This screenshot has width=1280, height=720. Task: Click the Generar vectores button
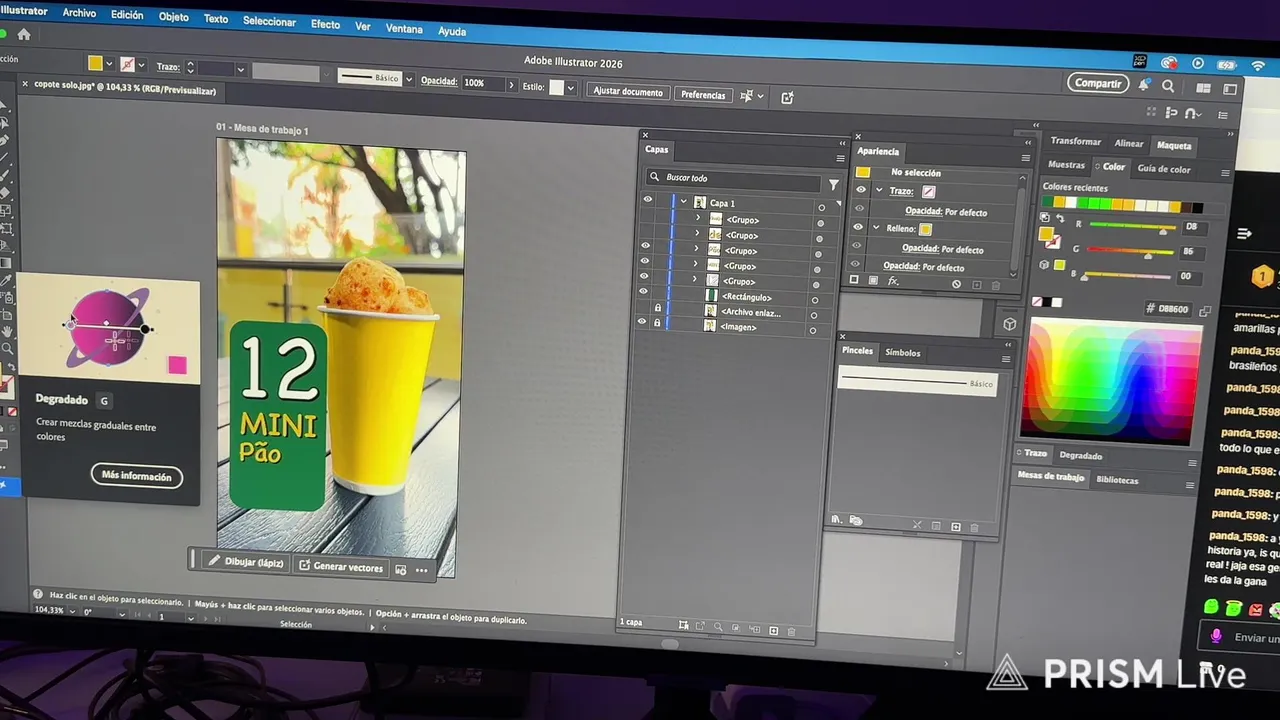tap(340, 567)
